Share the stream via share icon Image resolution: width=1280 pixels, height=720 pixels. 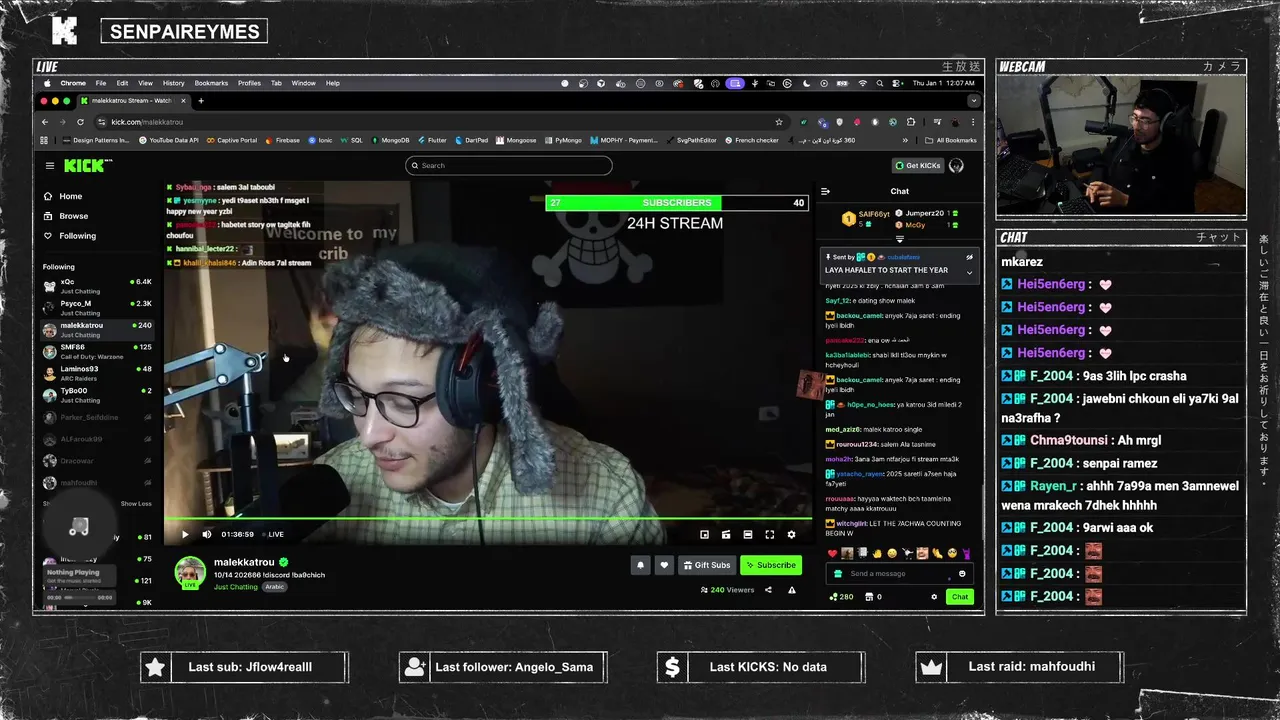[768, 590]
